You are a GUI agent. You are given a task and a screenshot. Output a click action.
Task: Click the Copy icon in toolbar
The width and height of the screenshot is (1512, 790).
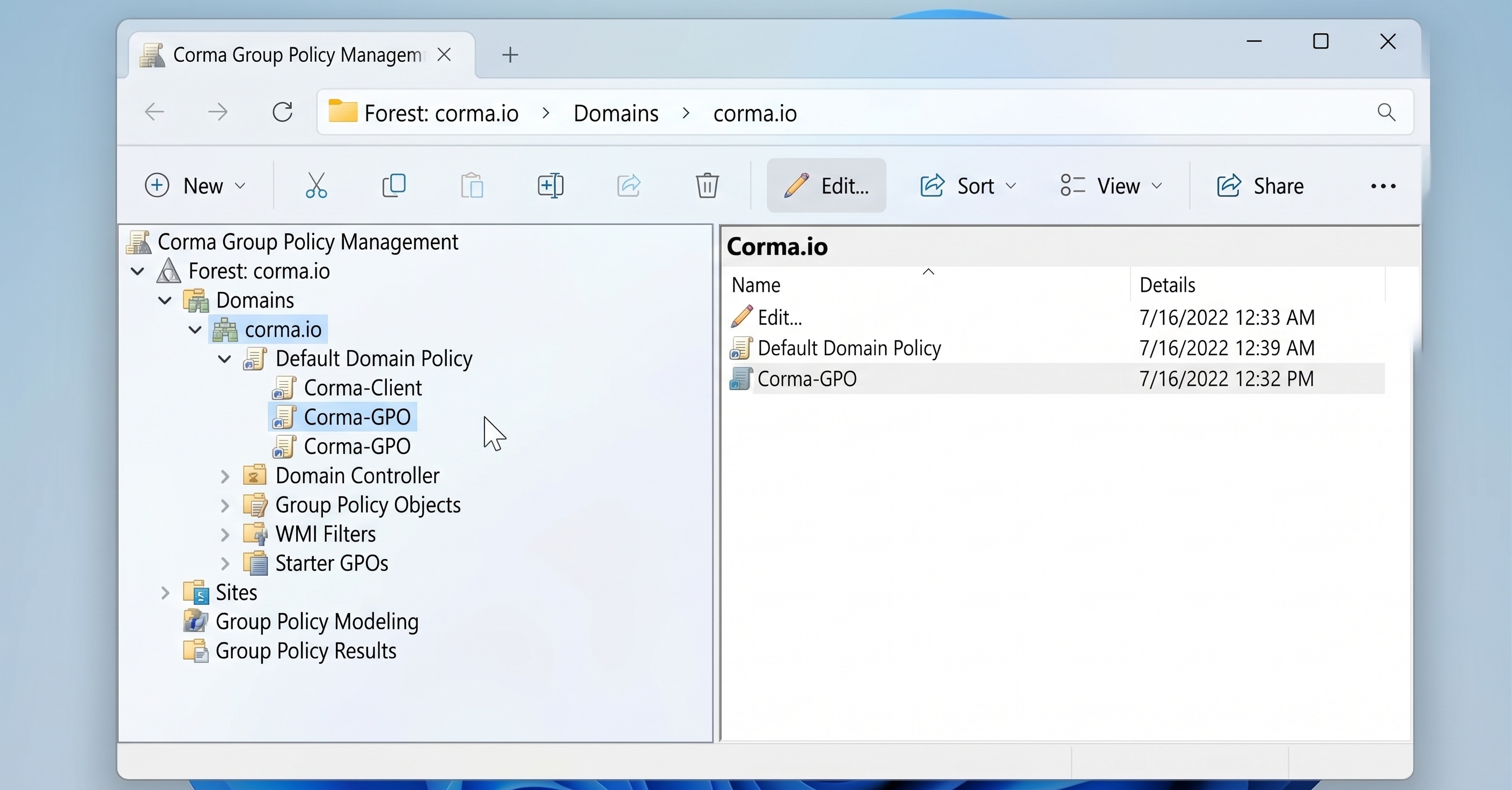point(394,186)
